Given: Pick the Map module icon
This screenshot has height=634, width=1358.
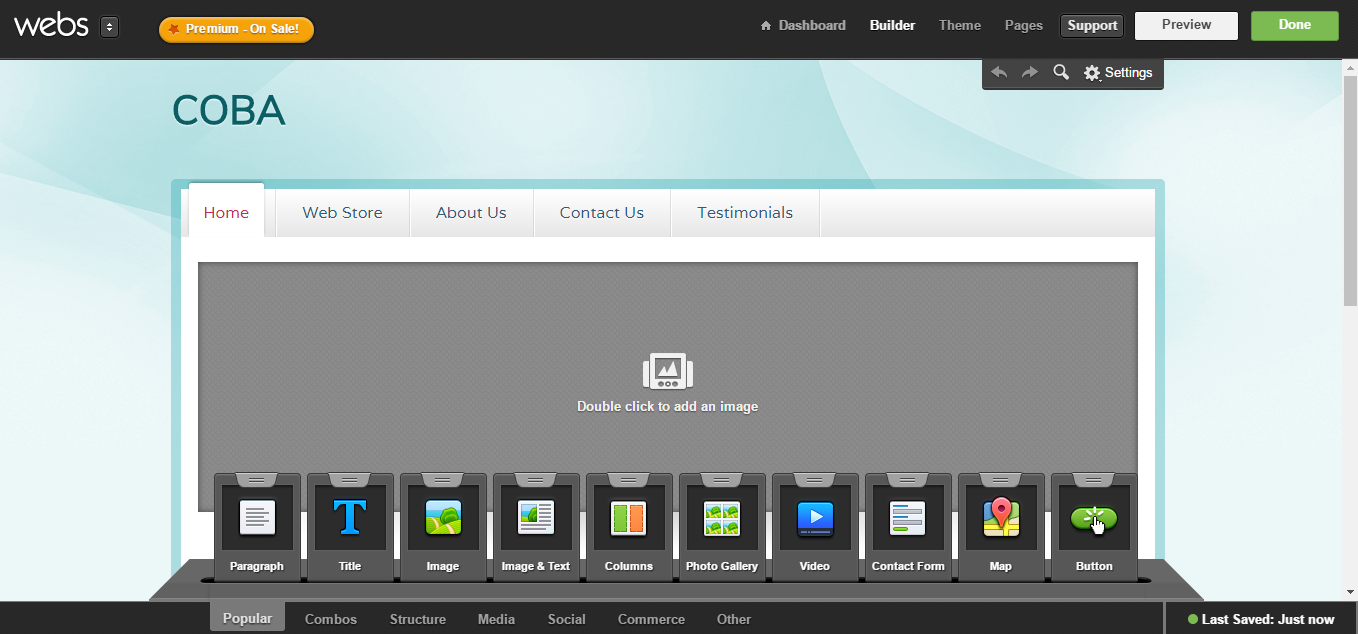Looking at the screenshot, I should (x=1001, y=518).
